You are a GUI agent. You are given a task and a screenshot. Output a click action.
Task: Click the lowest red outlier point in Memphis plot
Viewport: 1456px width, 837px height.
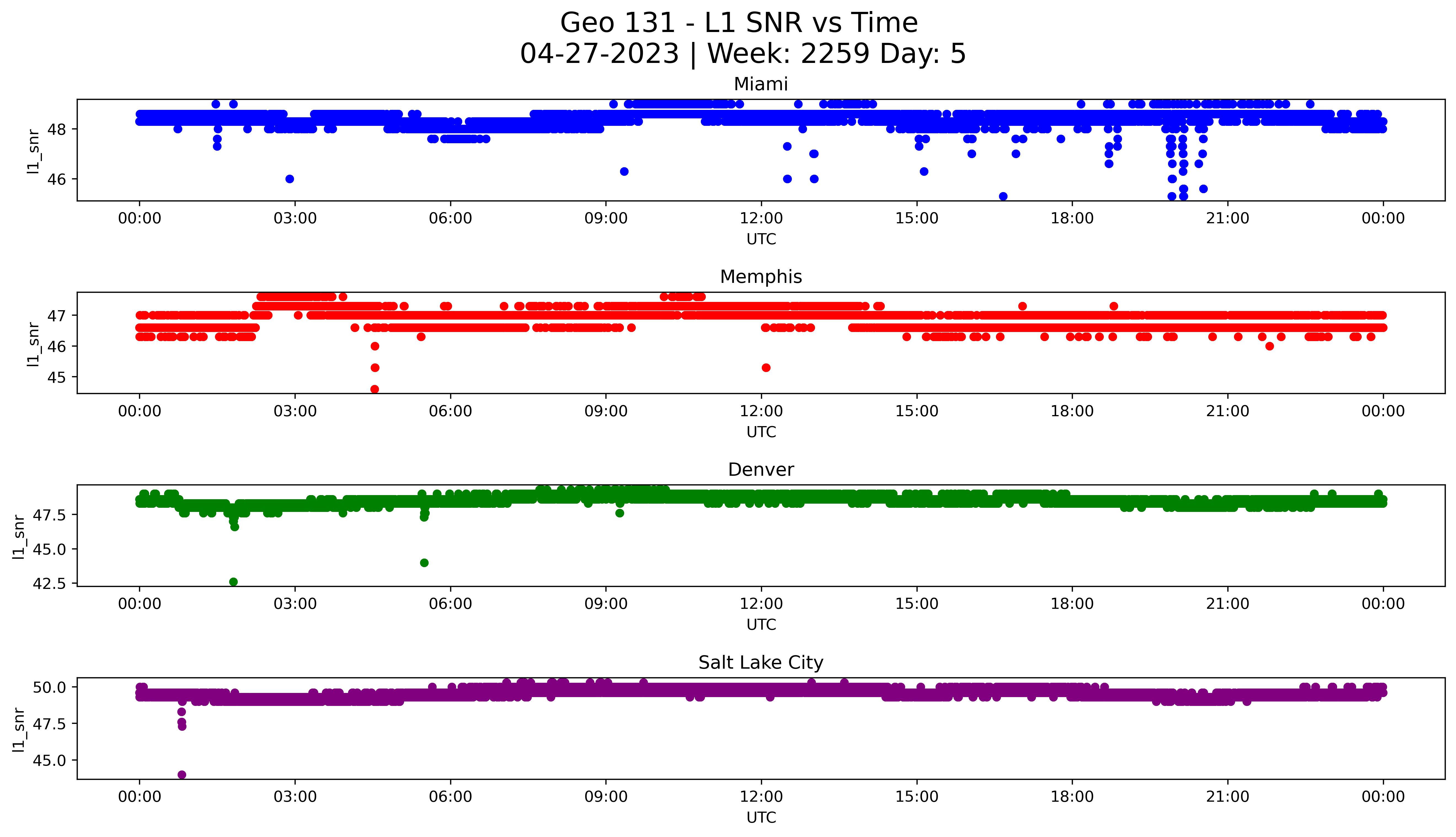375,389
